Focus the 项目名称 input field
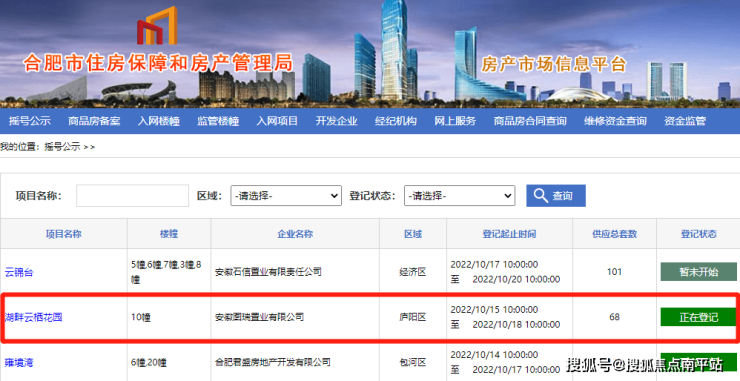 click(132, 195)
